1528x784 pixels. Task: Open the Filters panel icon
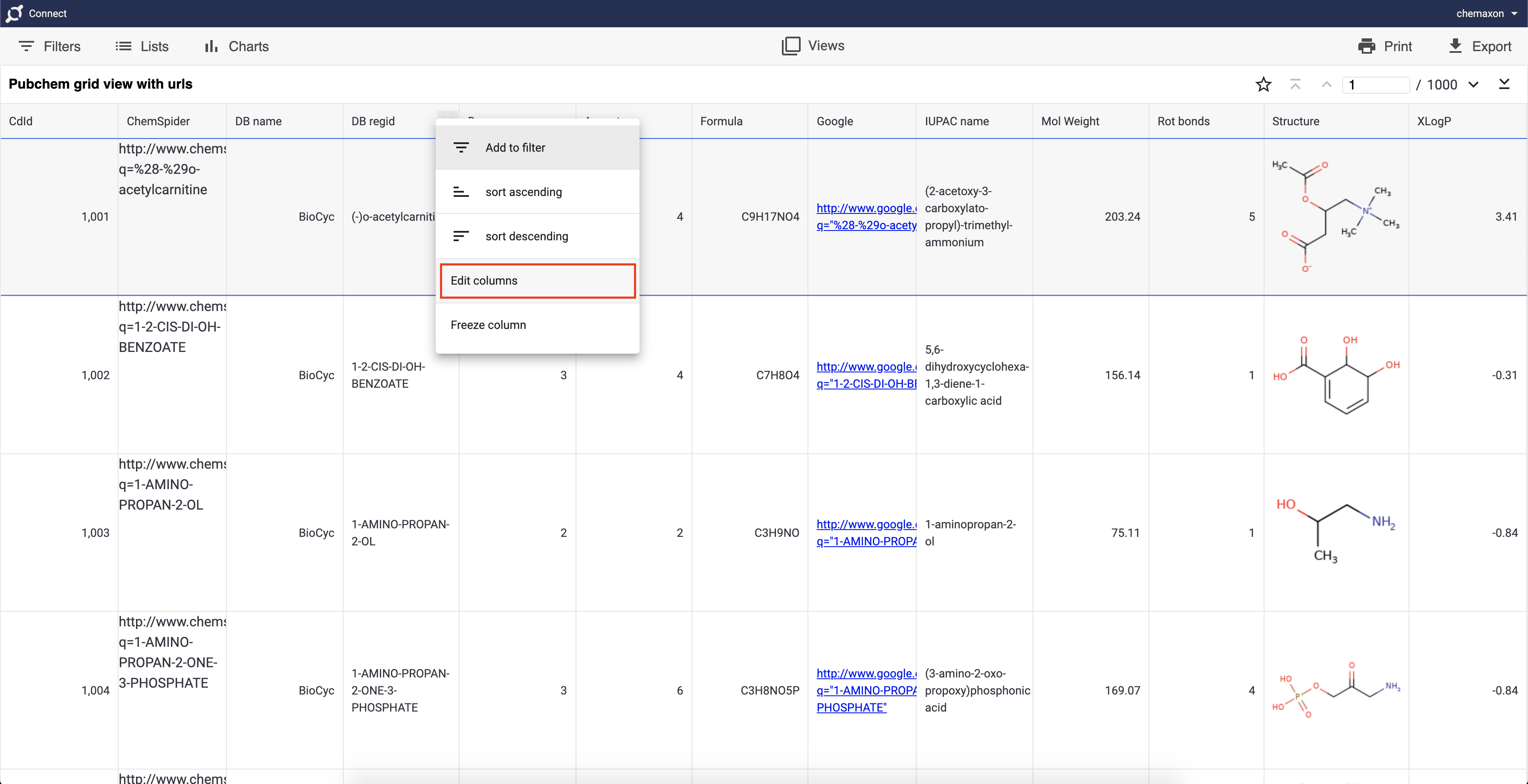26,46
